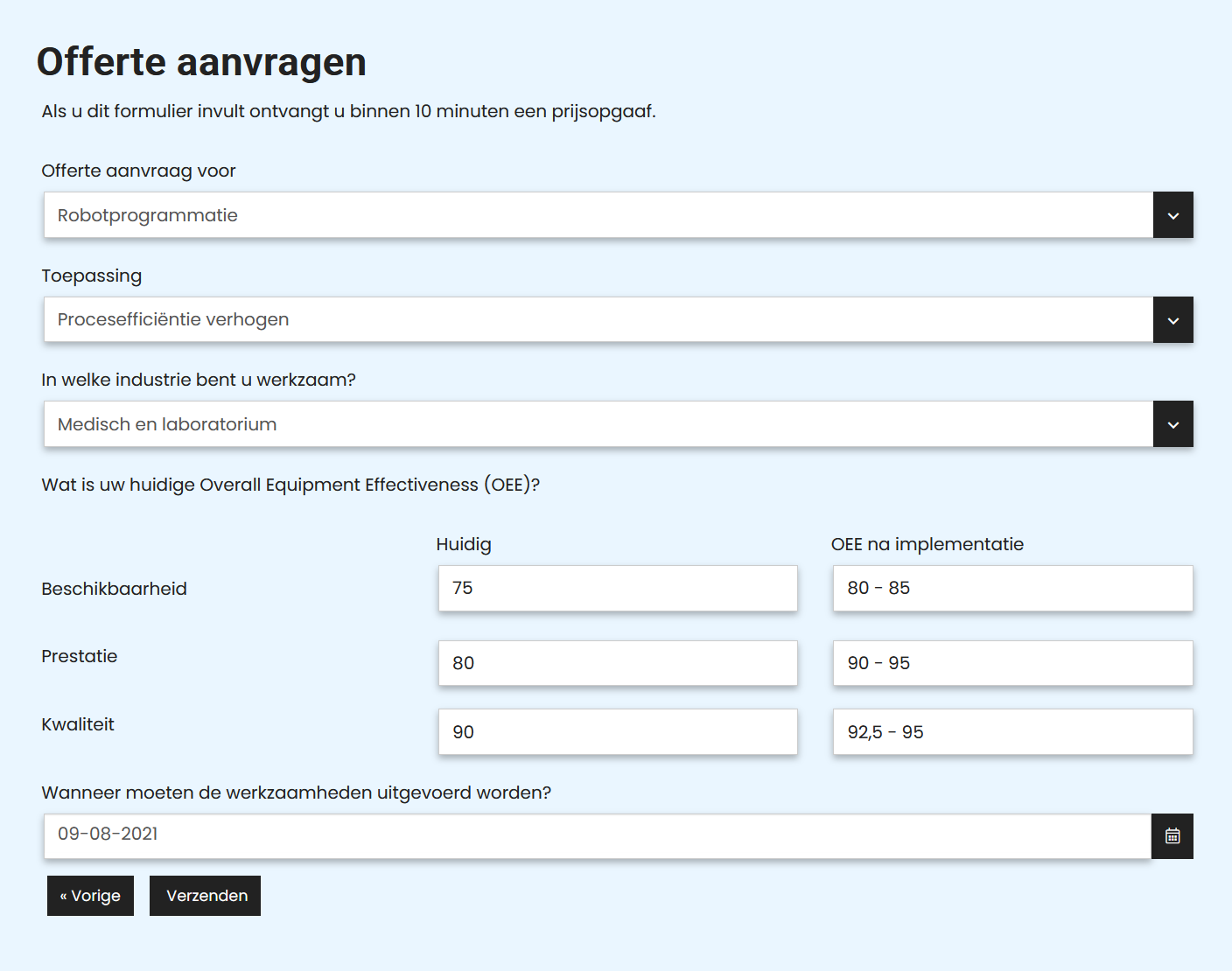This screenshot has width=1232, height=971.
Task: Select the Huidig Prestatie field showing 80
Action: tap(617, 663)
